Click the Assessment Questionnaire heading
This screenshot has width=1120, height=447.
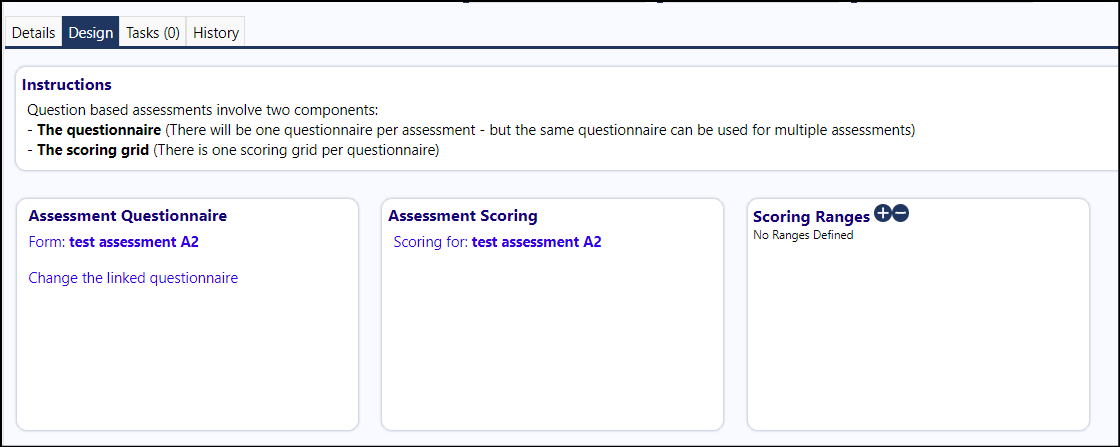(128, 216)
